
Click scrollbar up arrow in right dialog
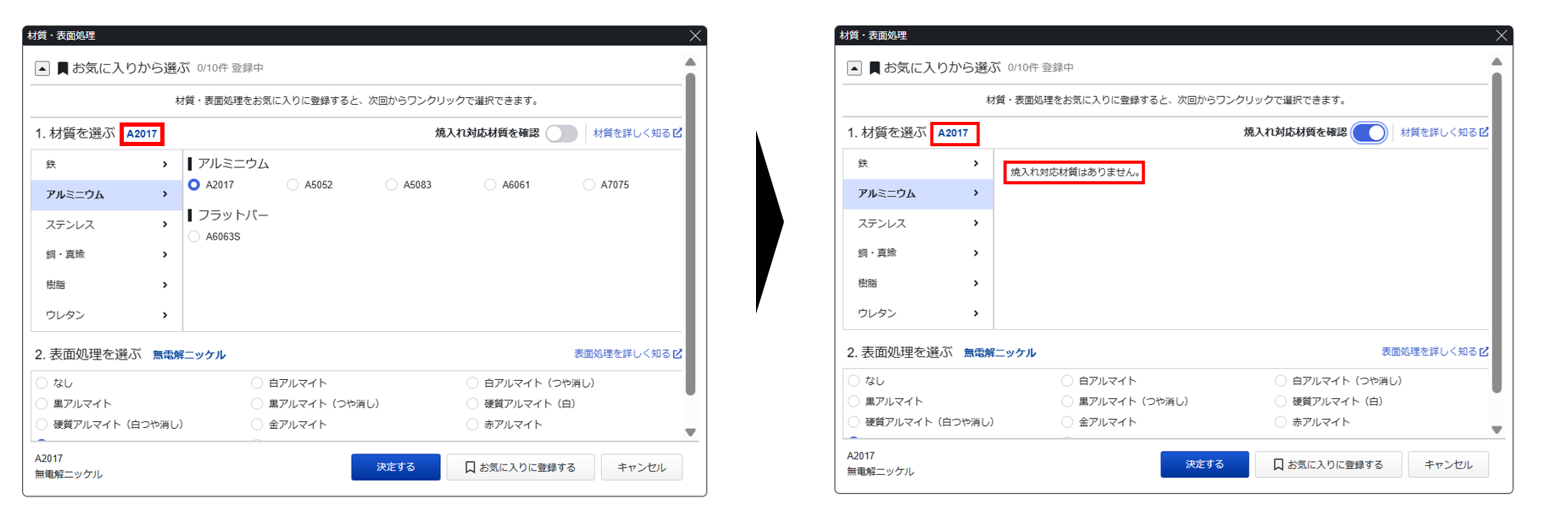(x=1496, y=61)
